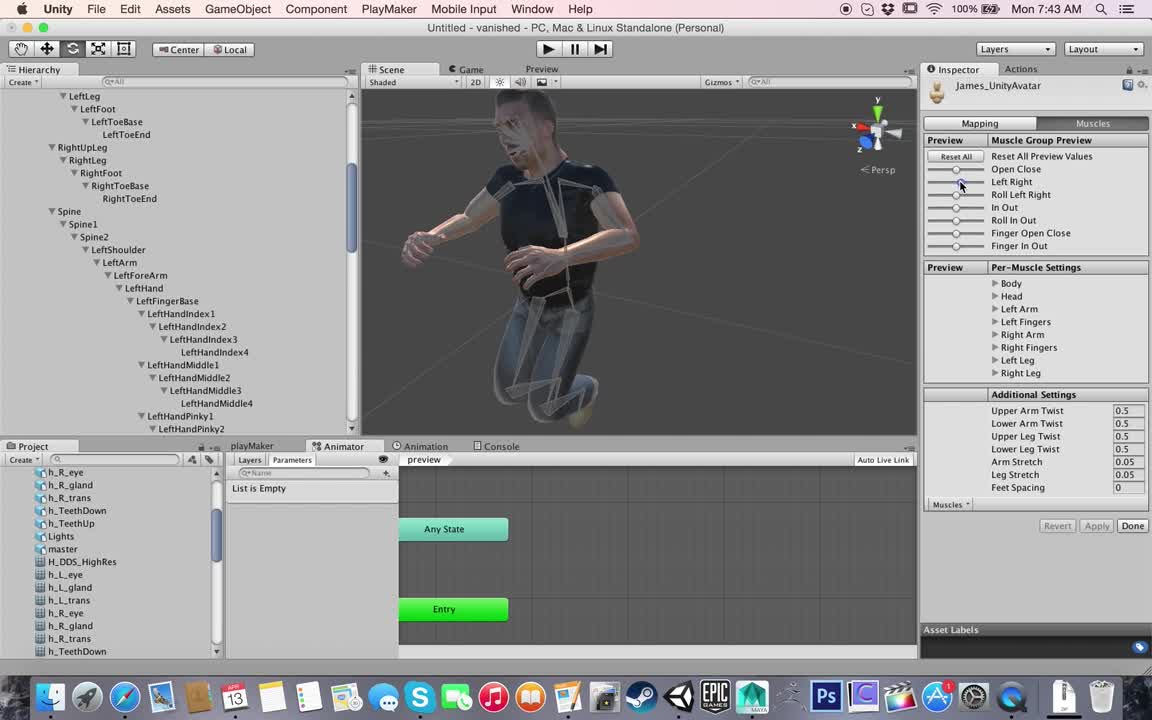The image size is (1152, 720).
Task: Toggle scene effects image icon
Action: [x=542, y=82]
